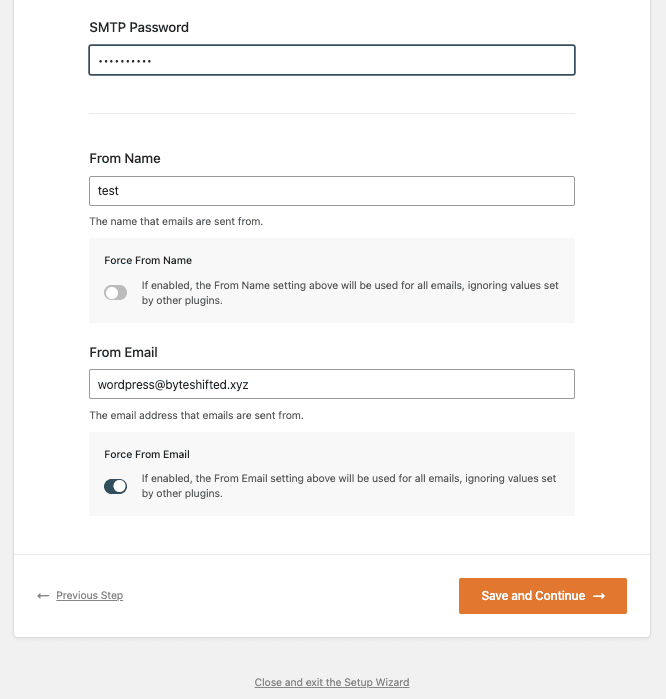Enable the Force From Name toggle
The height and width of the screenshot is (699, 666).
click(115, 293)
